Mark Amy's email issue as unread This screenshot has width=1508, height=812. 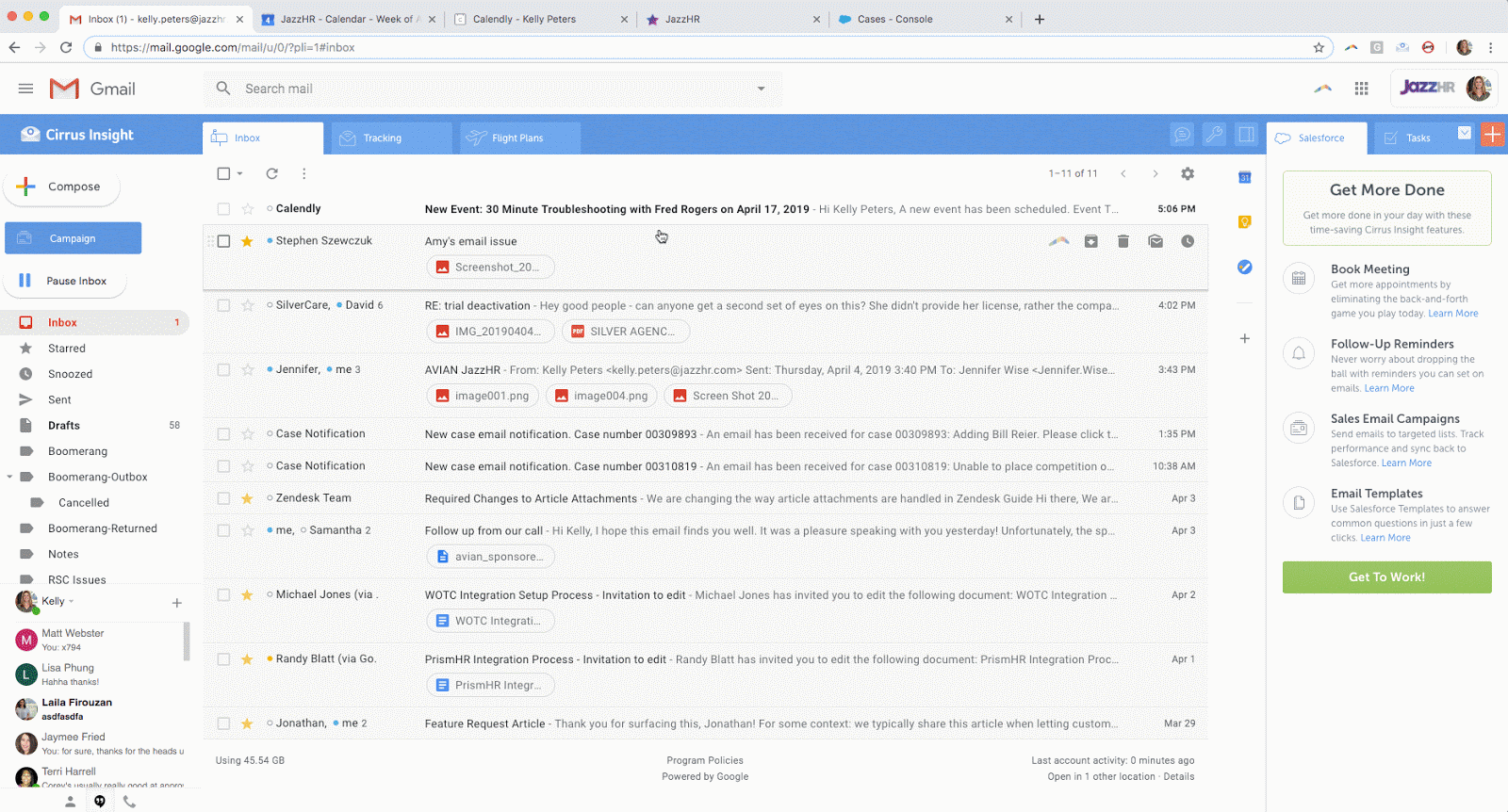pyautogui.click(x=1156, y=241)
